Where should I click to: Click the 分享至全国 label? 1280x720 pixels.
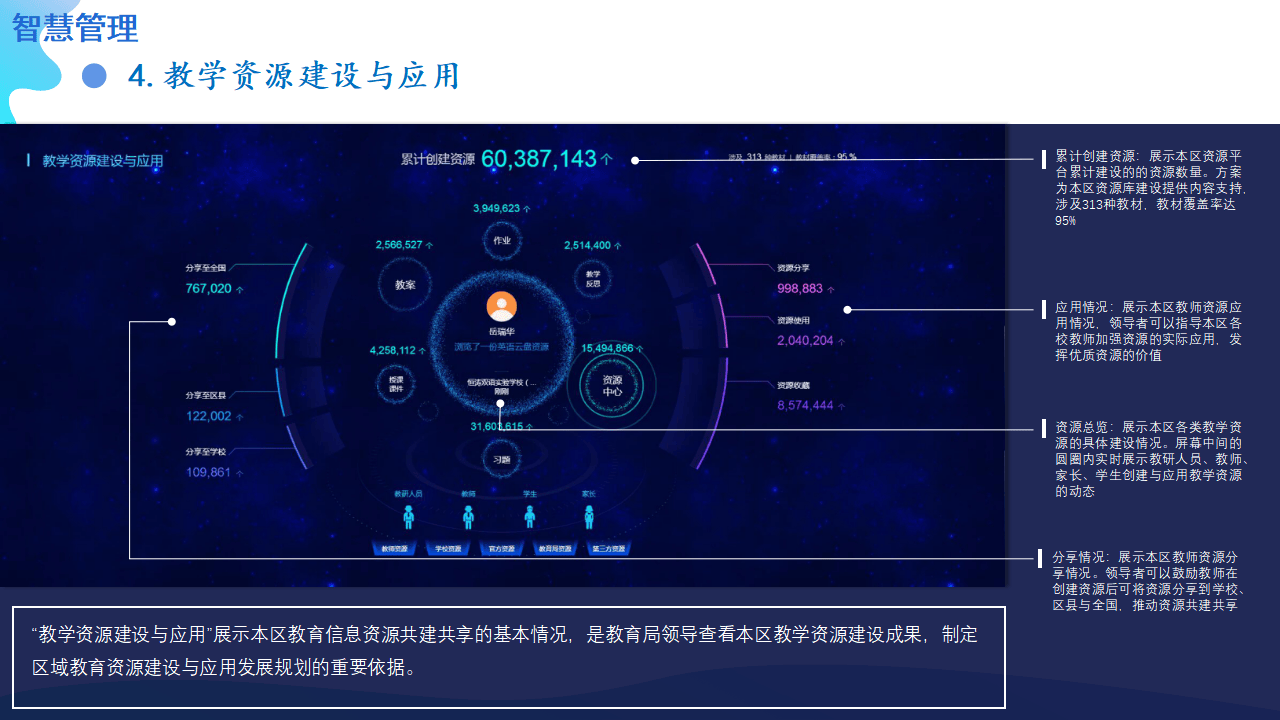pos(206,268)
